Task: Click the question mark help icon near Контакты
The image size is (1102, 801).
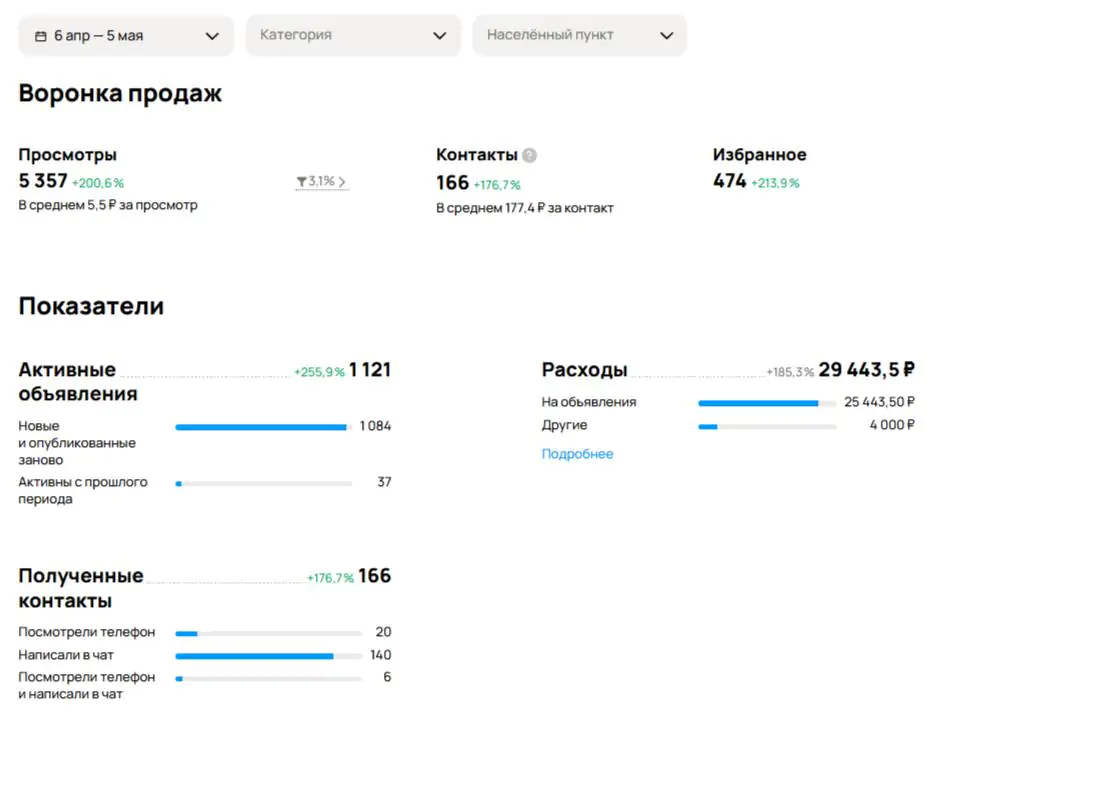Action: pyautogui.click(x=530, y=155)
